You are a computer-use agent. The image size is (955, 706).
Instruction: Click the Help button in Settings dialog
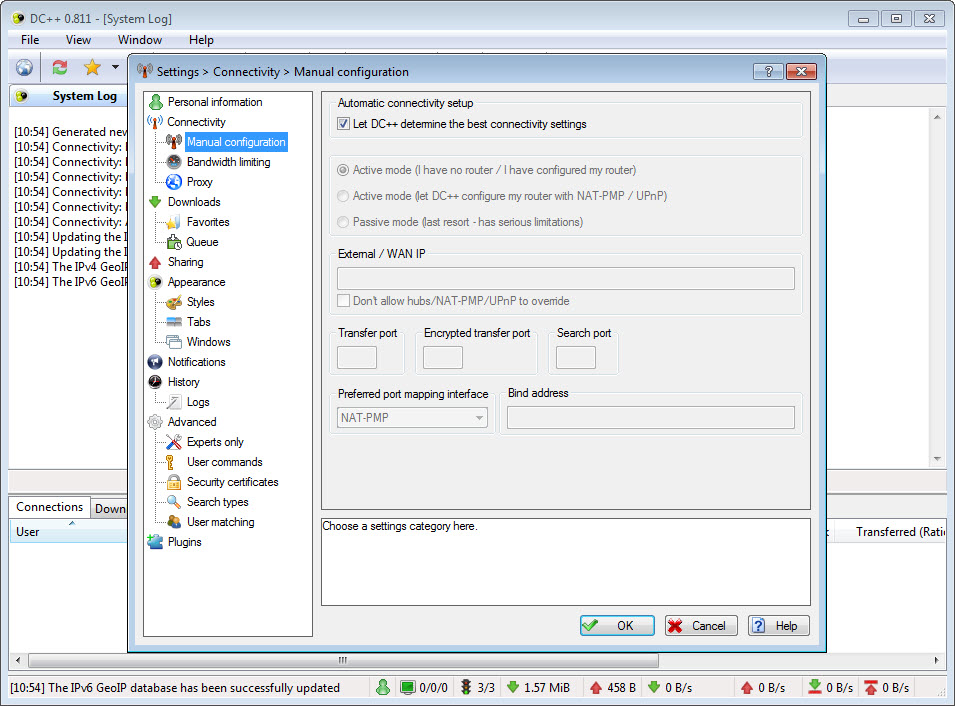778,626
